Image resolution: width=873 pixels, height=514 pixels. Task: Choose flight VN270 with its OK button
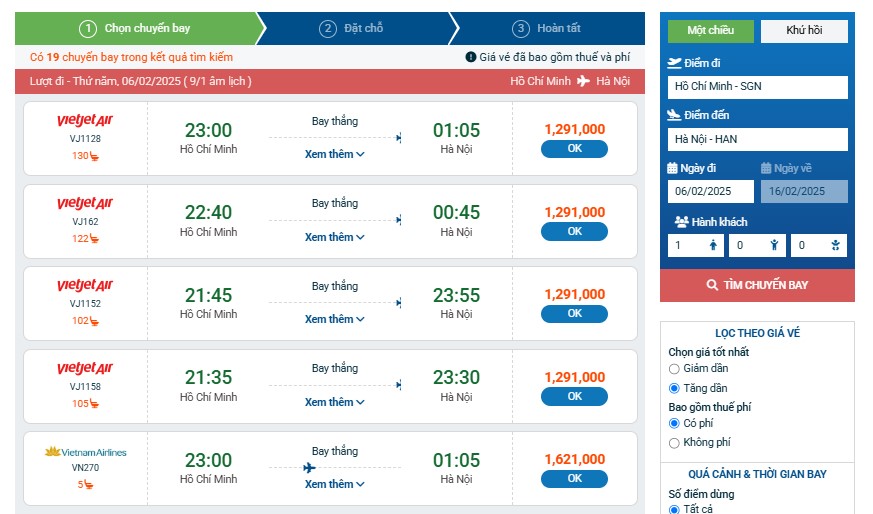tap(574, 478)
